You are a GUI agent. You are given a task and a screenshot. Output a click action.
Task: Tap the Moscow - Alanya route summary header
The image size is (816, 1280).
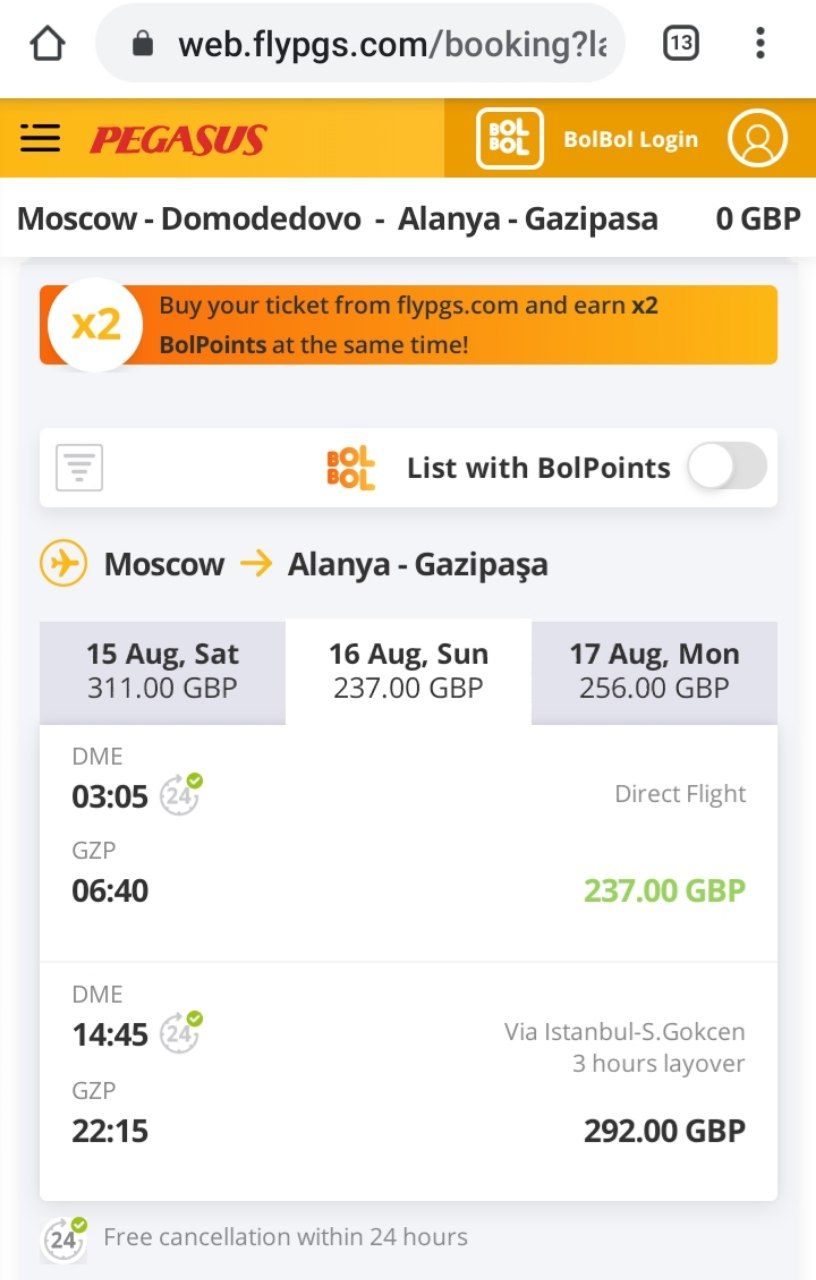pyautogui.click(x=408, y=219)
